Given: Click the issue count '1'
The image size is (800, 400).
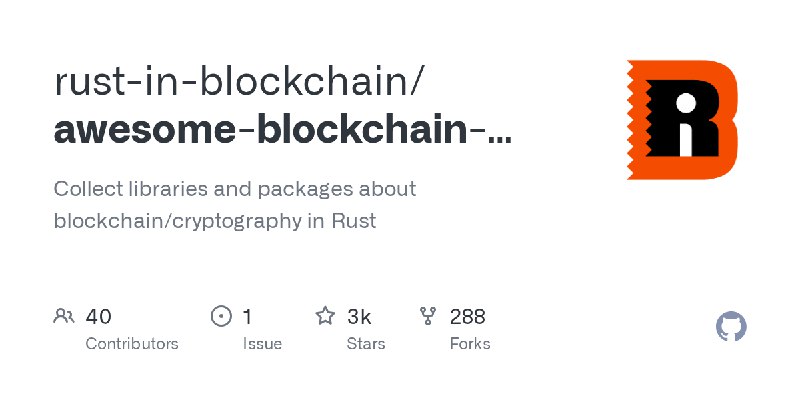Looking at the screenshot, I should coord(247,317).
